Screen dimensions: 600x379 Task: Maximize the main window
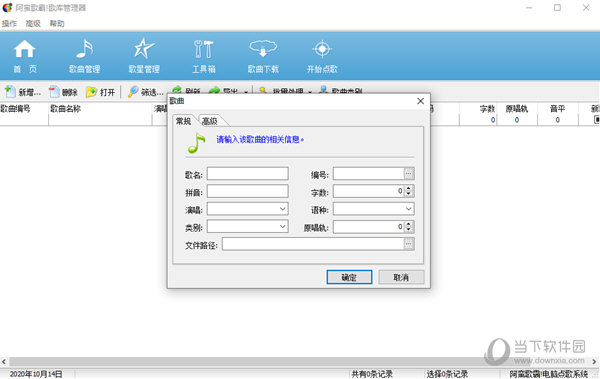(558, 8)
